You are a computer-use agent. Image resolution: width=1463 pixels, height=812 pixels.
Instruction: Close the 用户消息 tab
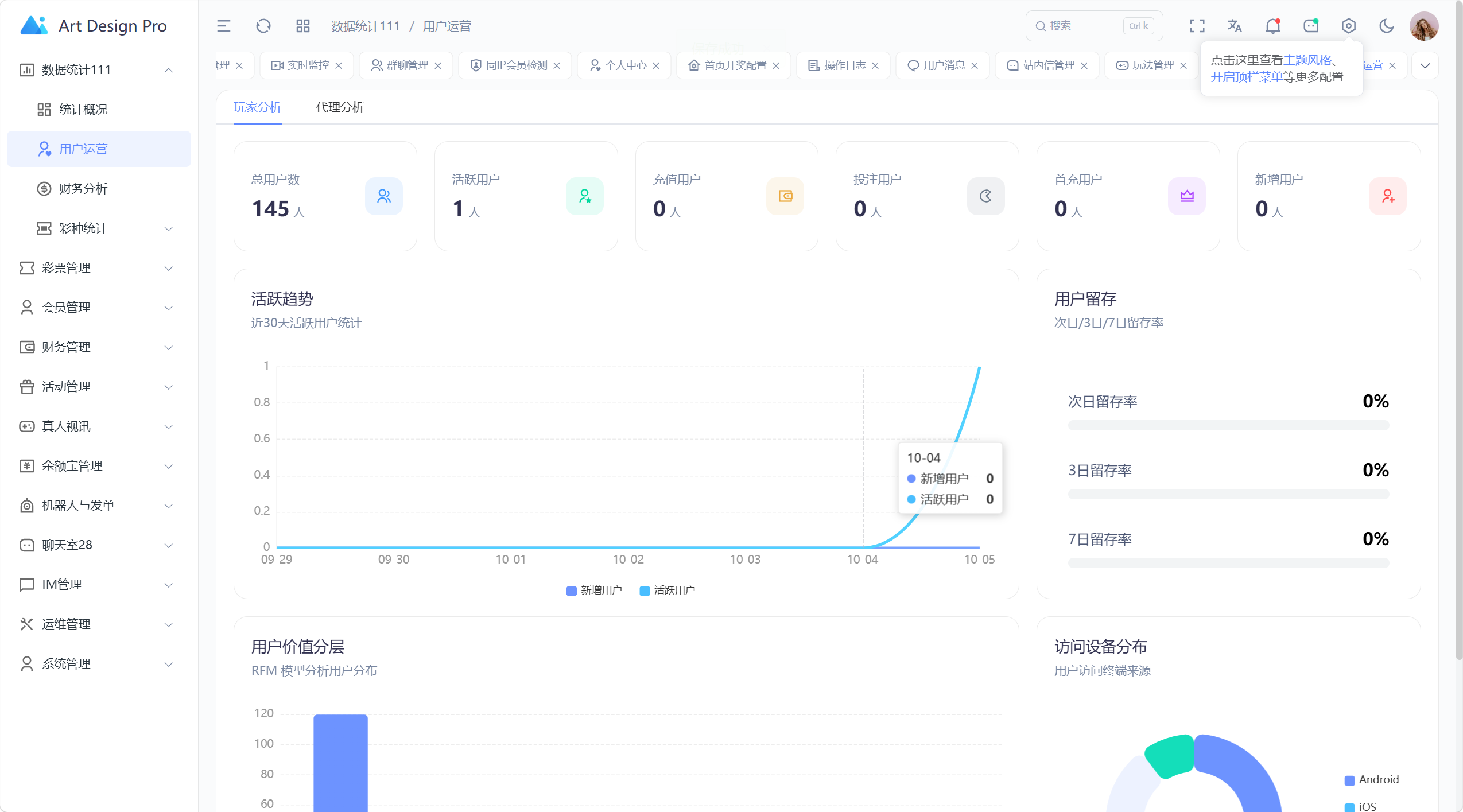pos(975,66)
